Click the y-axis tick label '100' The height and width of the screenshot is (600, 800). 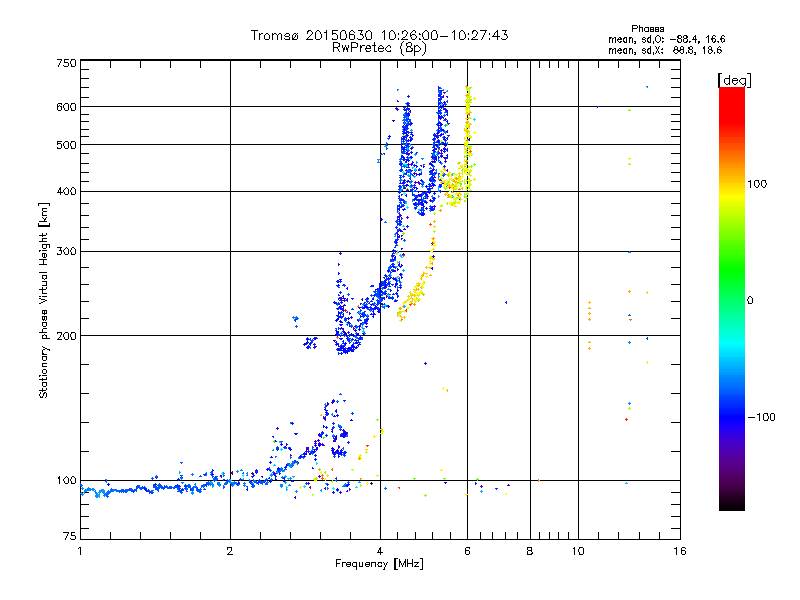tap(66, 481)
